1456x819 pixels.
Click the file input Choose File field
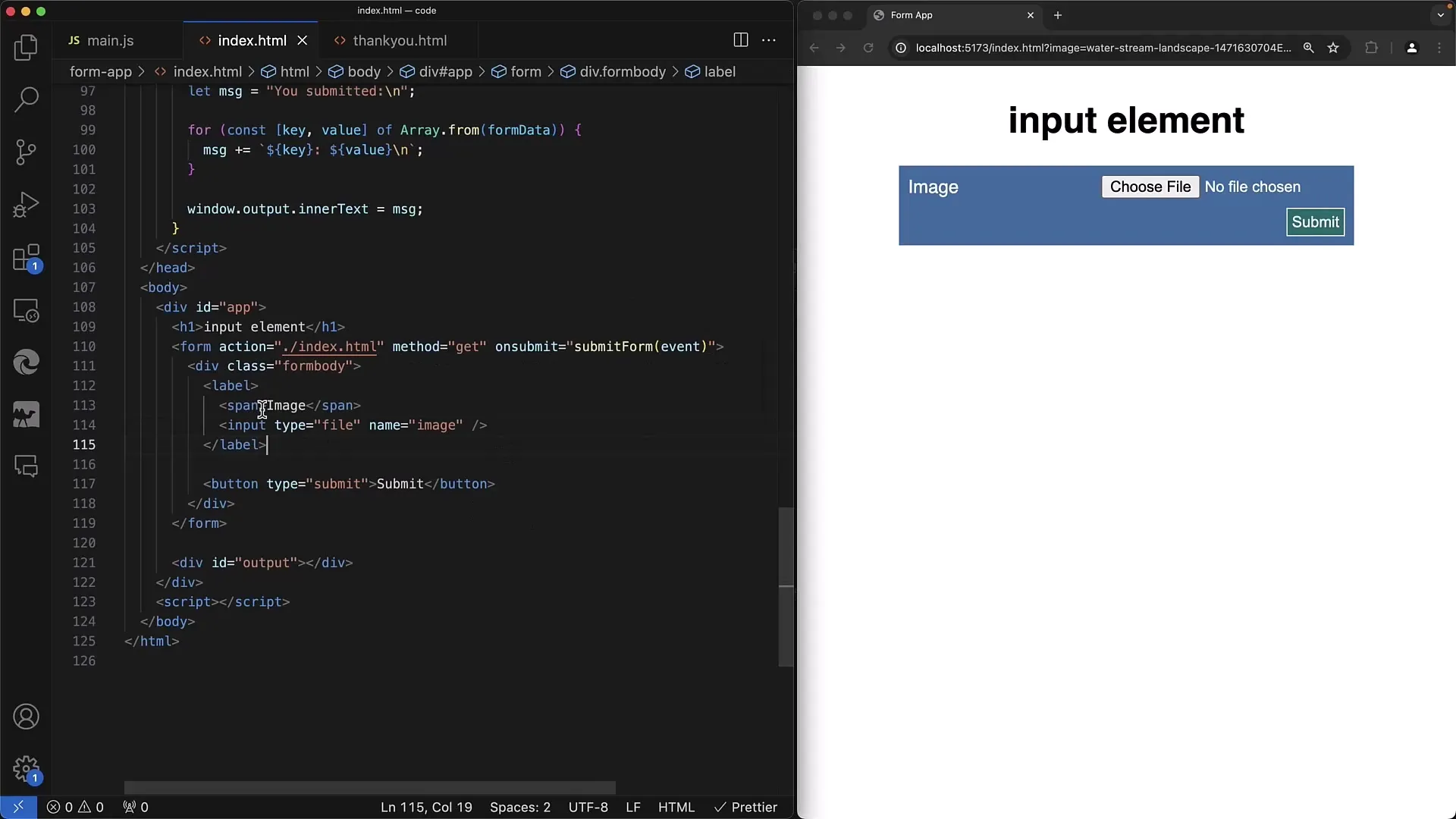1150,187
